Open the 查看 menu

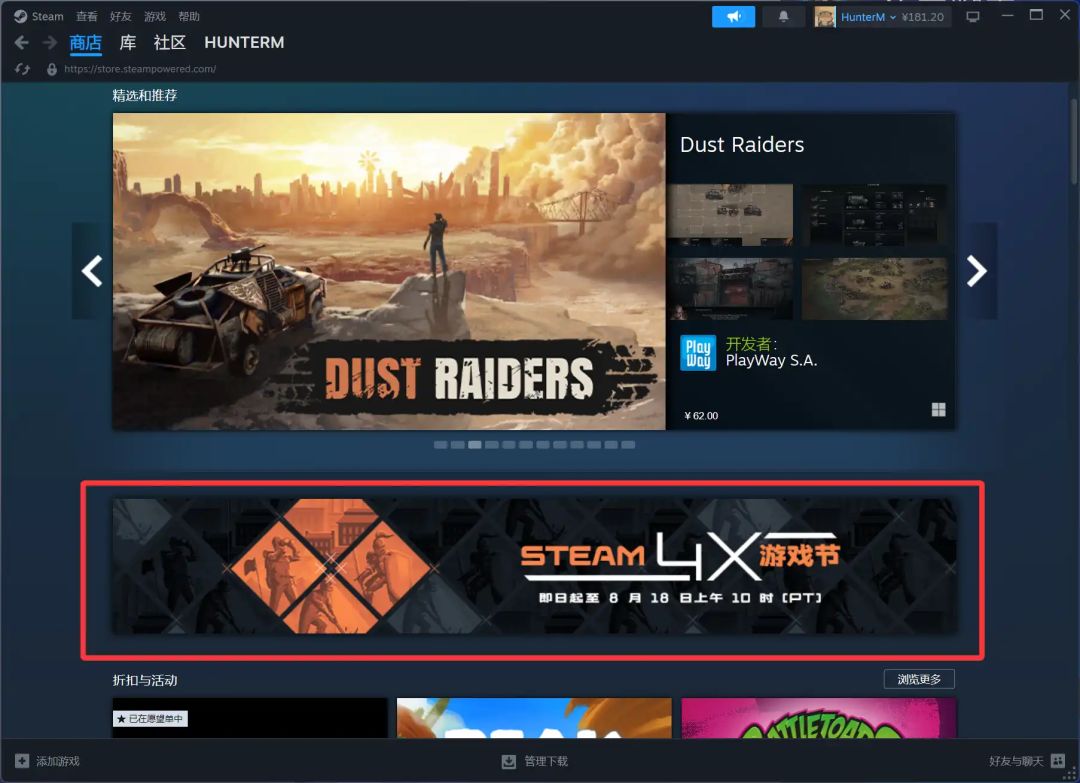(x=87, y=17)
